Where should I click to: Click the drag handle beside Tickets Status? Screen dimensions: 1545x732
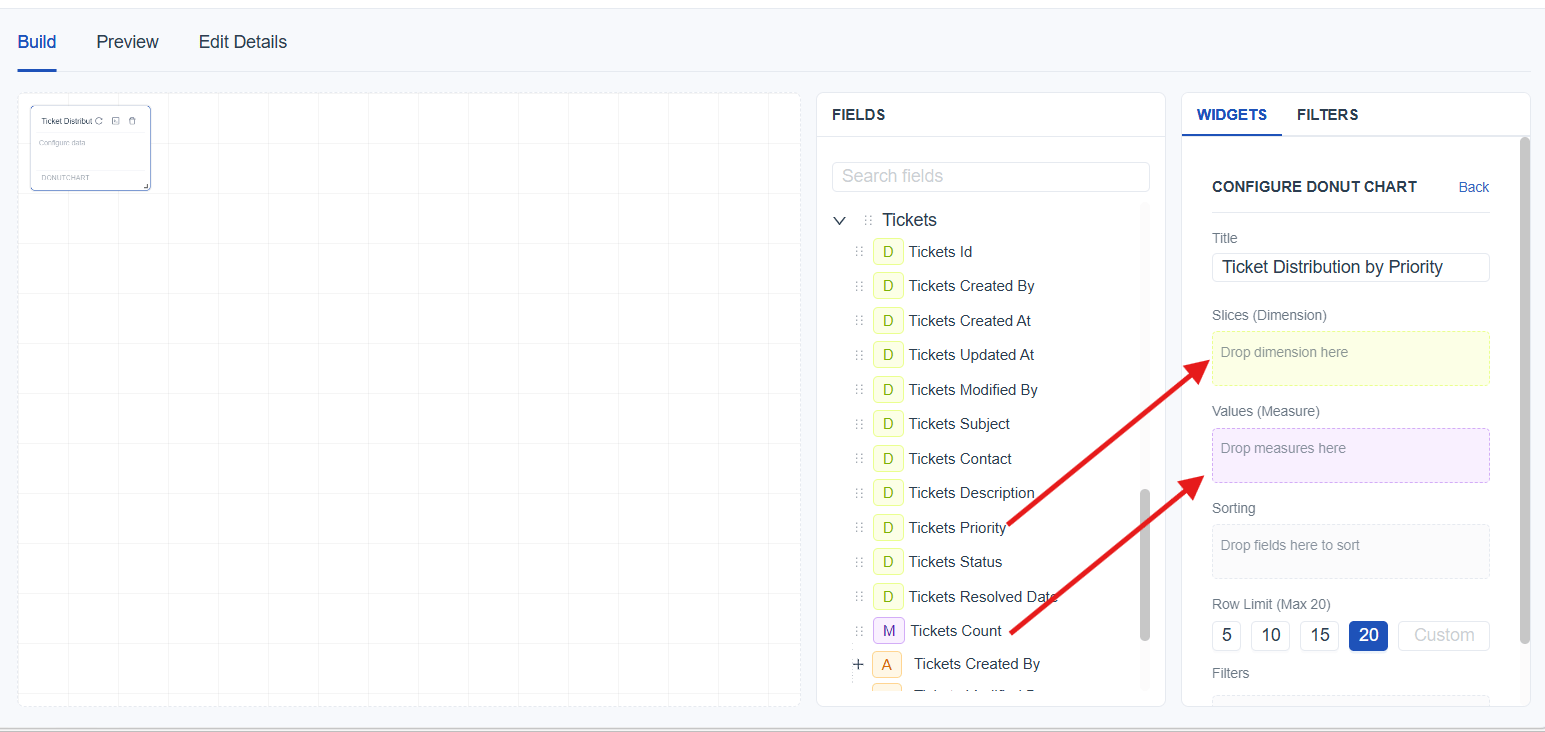(x=859, y=562)
